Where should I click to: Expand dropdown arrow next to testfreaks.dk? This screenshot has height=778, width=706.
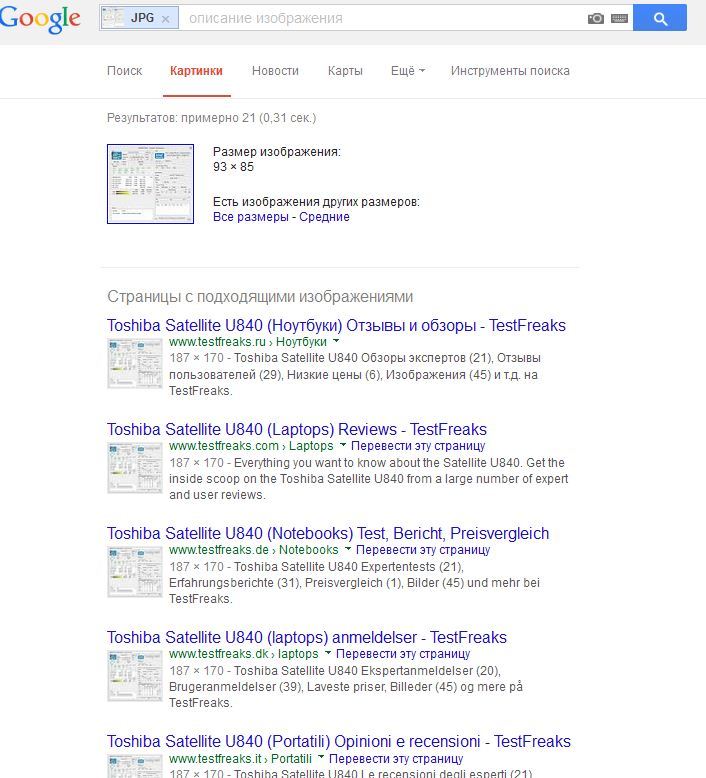(327, 653)
